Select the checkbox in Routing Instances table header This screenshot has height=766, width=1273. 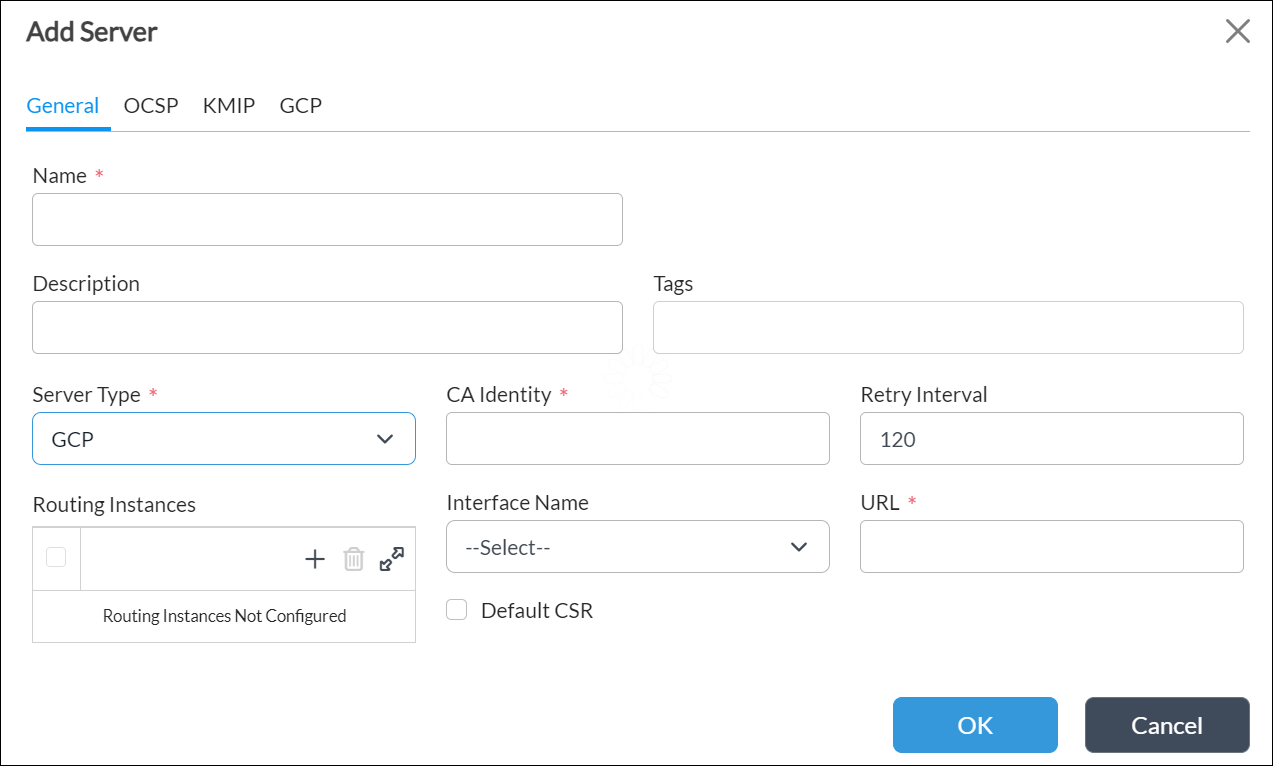55,558
